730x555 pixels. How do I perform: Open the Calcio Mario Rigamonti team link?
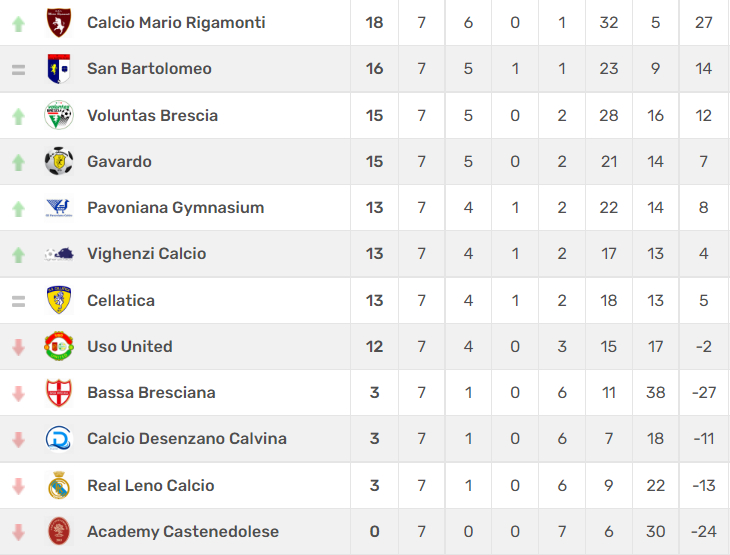point(176,22)
